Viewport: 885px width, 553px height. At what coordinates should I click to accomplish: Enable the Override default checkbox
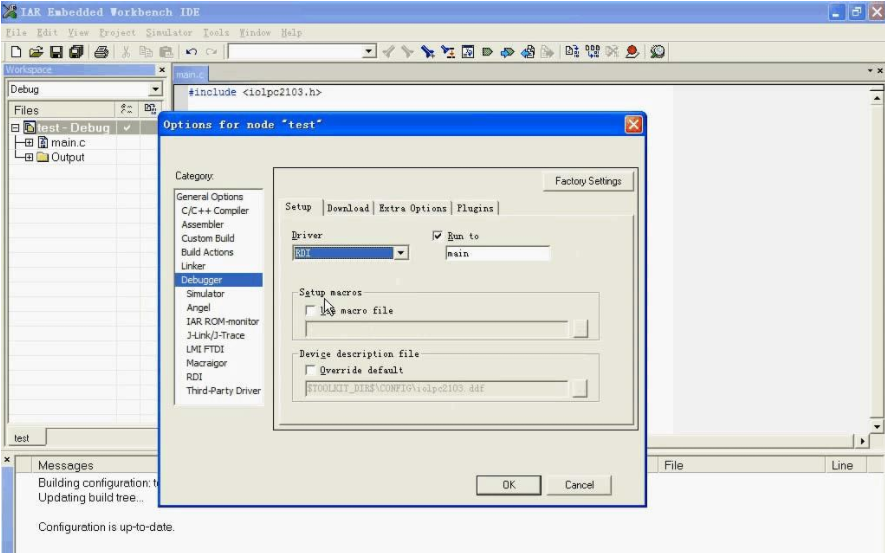pyautogui.click(x=310, y=370)
